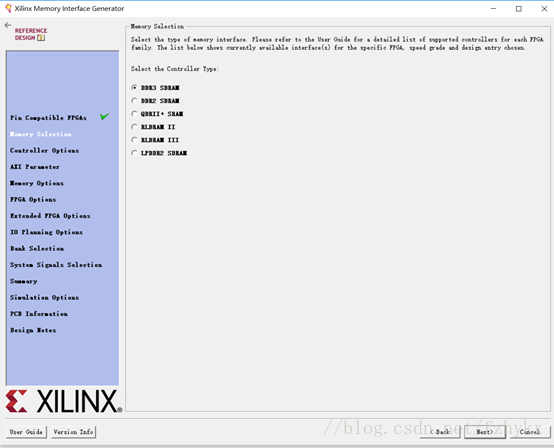
Task: Close the Memory Interface Generator window
Action: pyautogui.click(x=544, y=8)
